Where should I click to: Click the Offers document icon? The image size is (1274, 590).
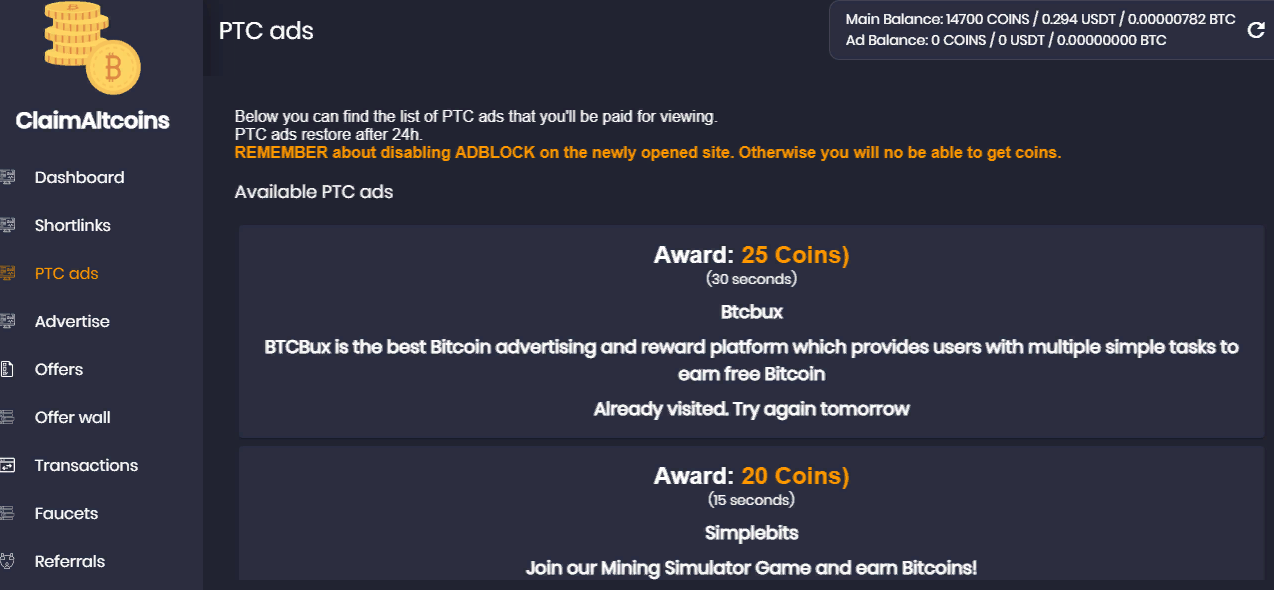[8, 370]
